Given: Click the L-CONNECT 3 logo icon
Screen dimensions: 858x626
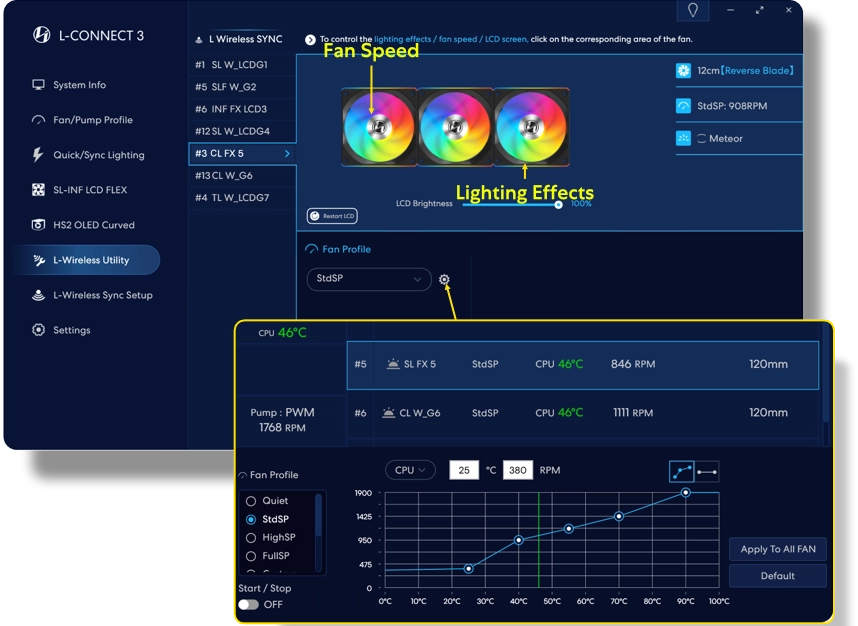Looking at the screenshot, I should pyautogui.click(x=42, y=35).
